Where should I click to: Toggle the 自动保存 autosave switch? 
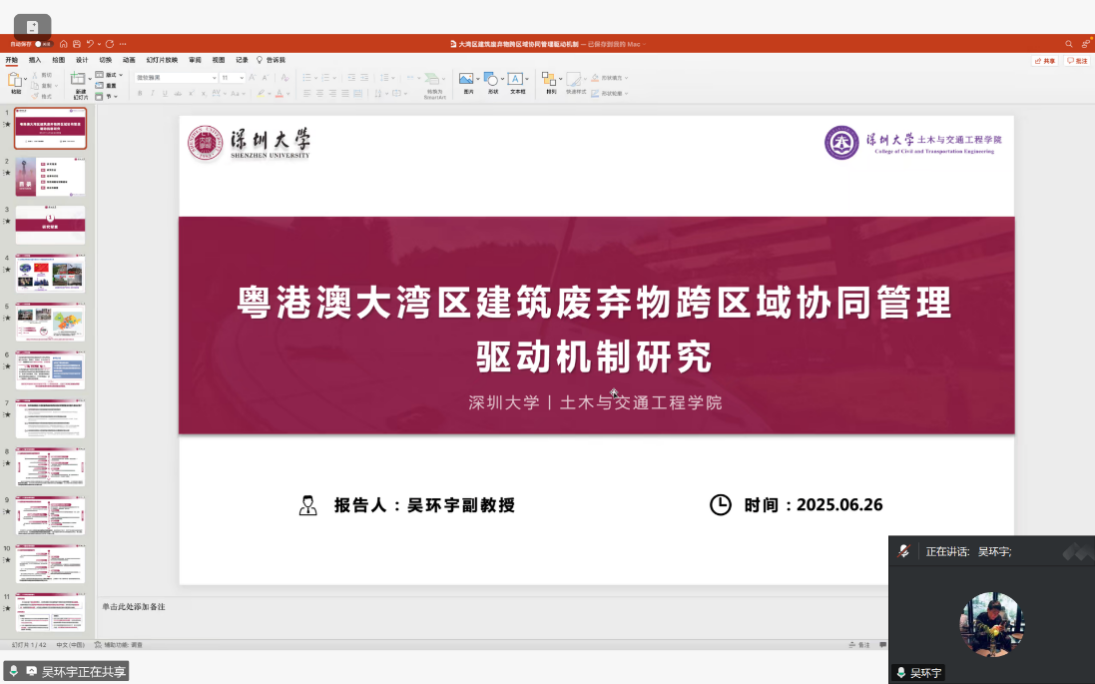point(43,44)
